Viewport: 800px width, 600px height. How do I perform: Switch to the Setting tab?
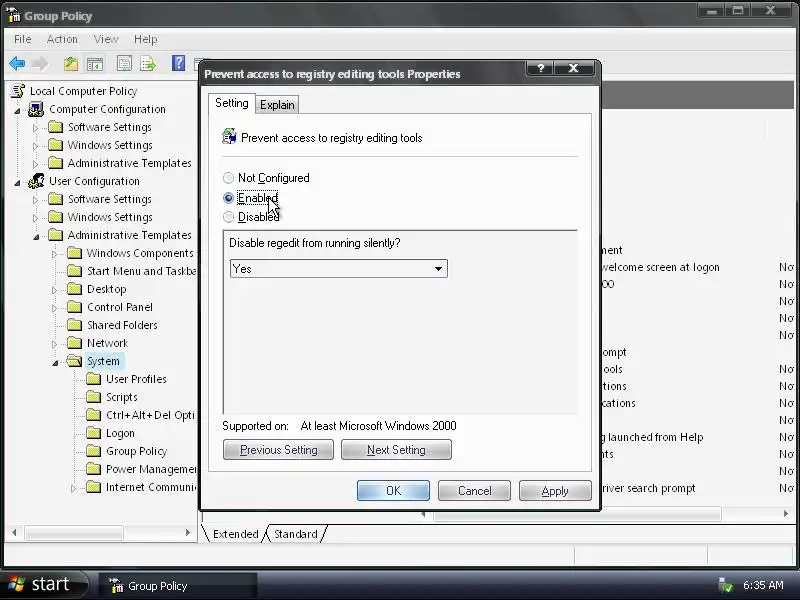pyautogui.click(x=232, y=103)
